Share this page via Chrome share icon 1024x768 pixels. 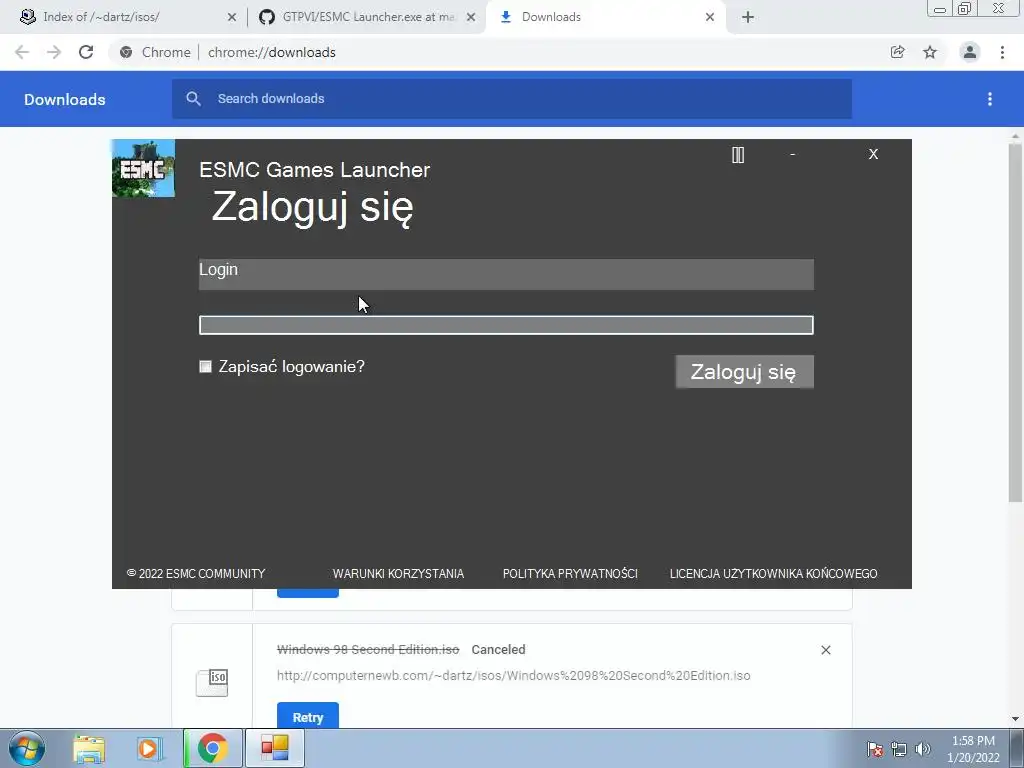click(x=898, y=52)
